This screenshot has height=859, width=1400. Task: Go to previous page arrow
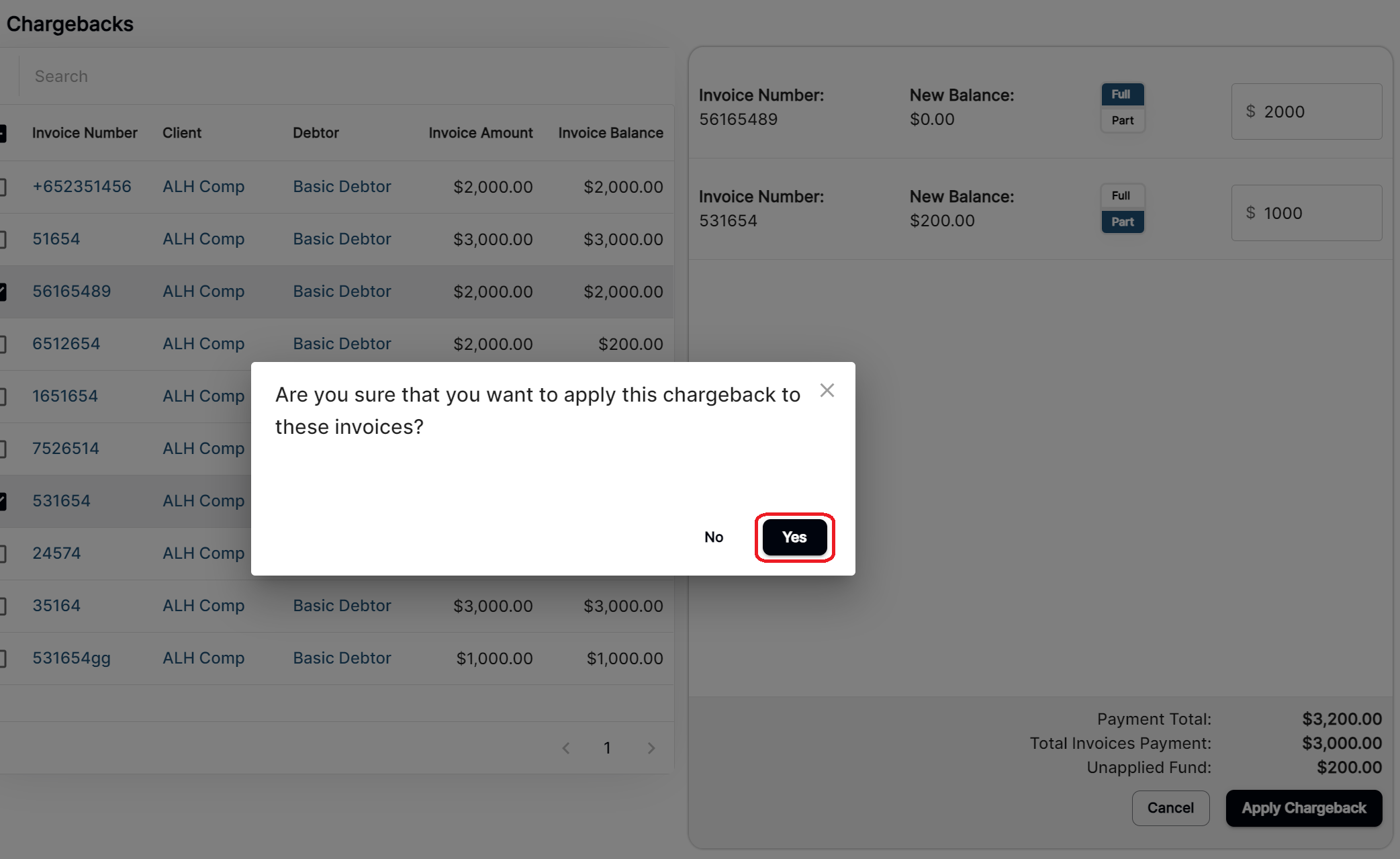(x=566, y=748)
